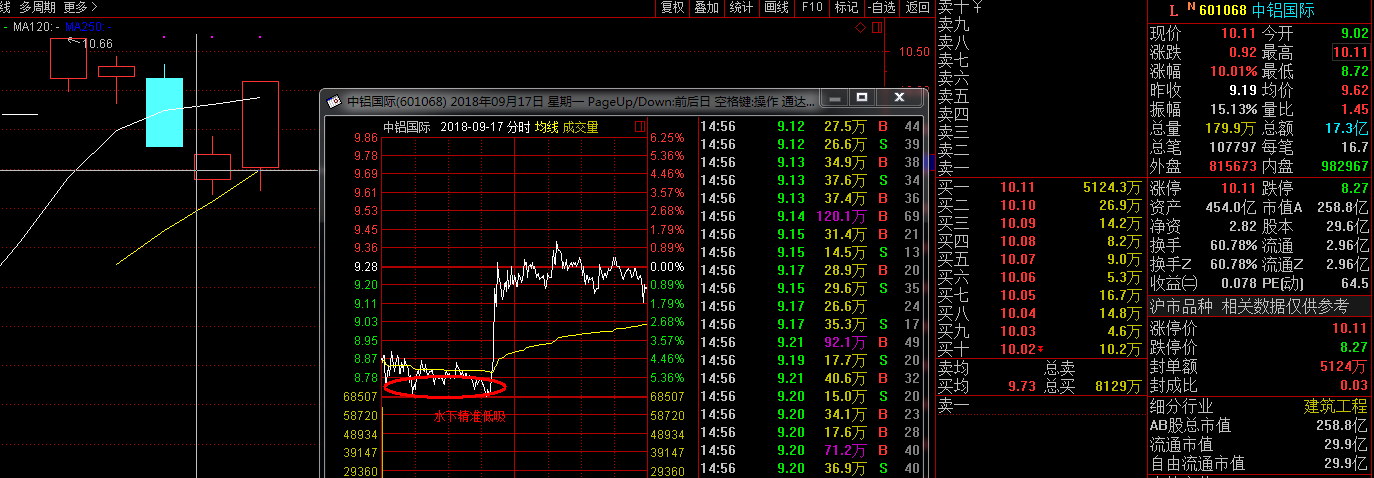Click the 68507 volume axis label on left

tap(360, 396)
